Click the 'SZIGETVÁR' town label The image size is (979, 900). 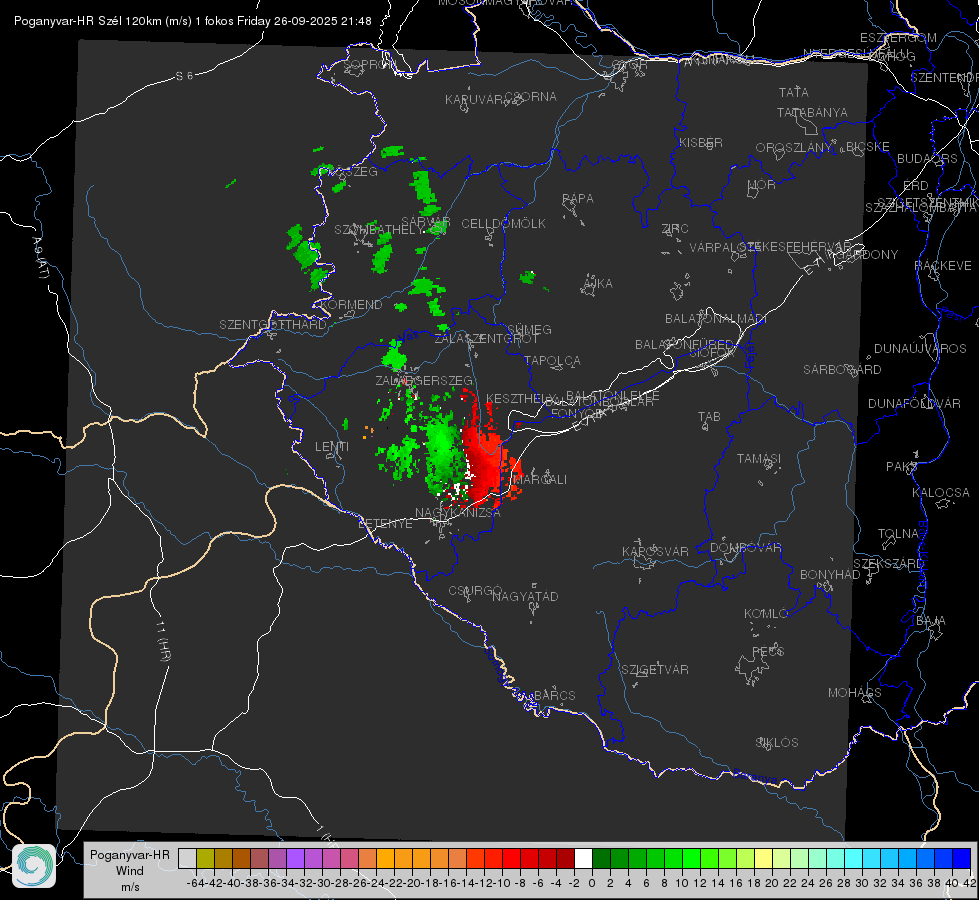point(654,670)
